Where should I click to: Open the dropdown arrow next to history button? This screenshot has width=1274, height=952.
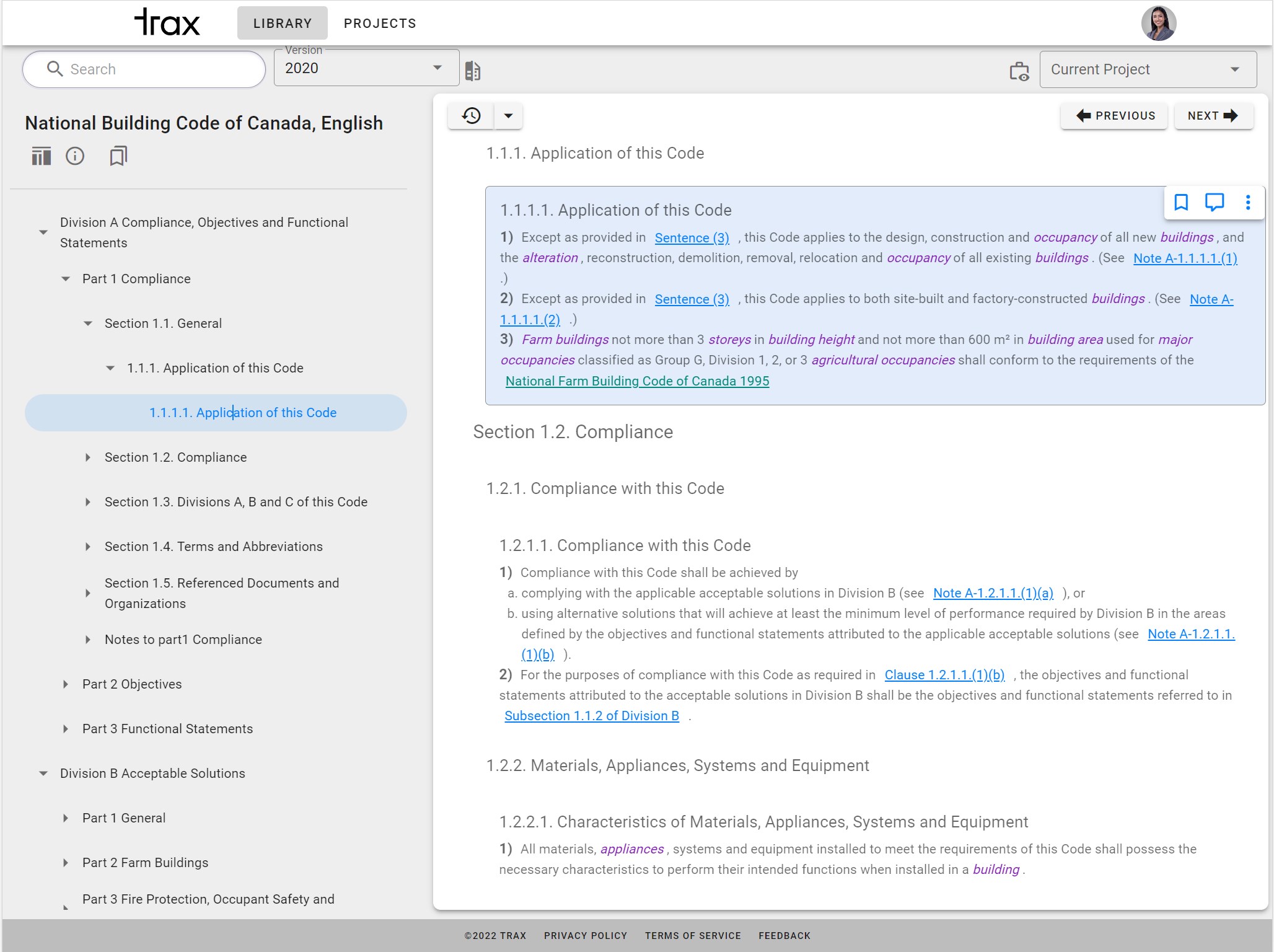click(508, 116)
